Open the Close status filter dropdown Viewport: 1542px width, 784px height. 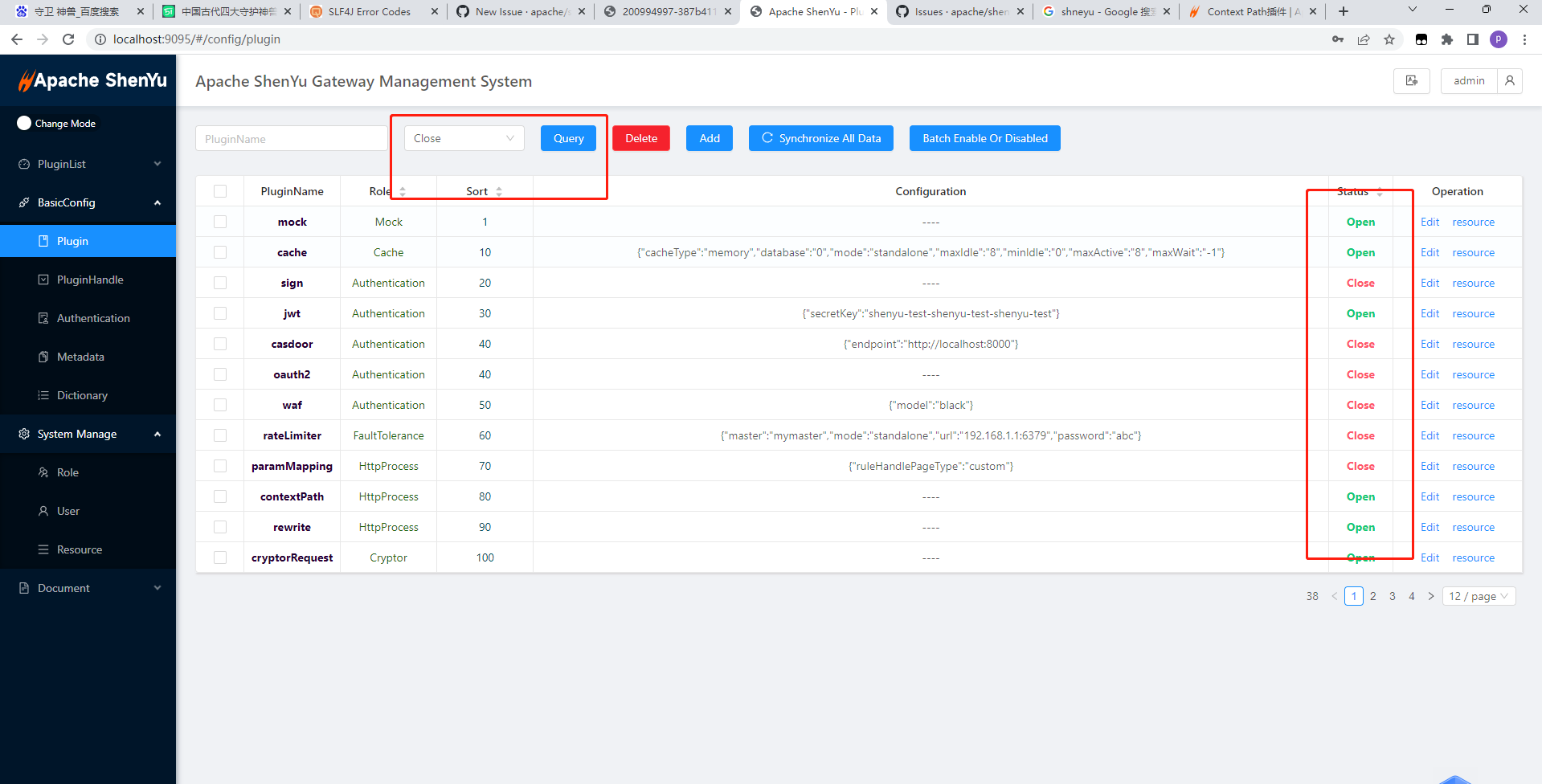[464, 138]
